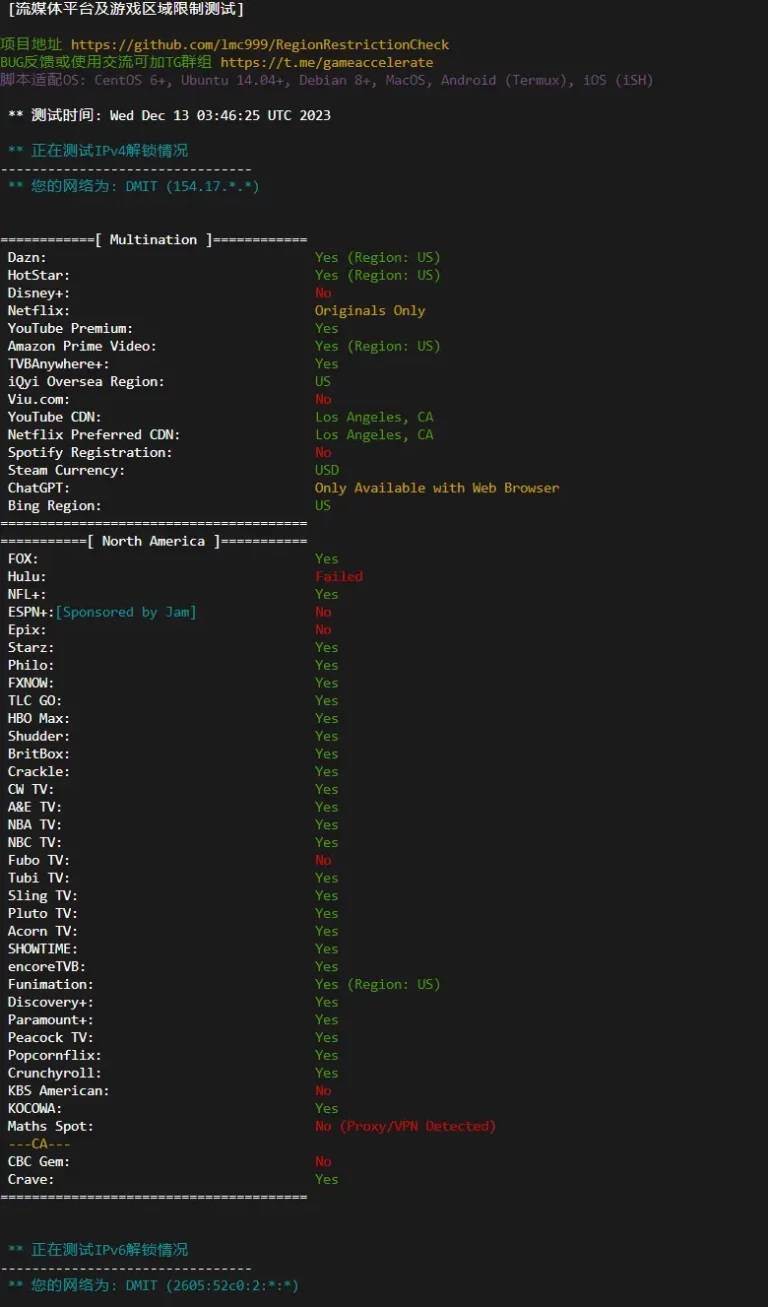This screenshot has height=1307, width=768.
Task: Click the Viu.com label
Action: (39, 399)
